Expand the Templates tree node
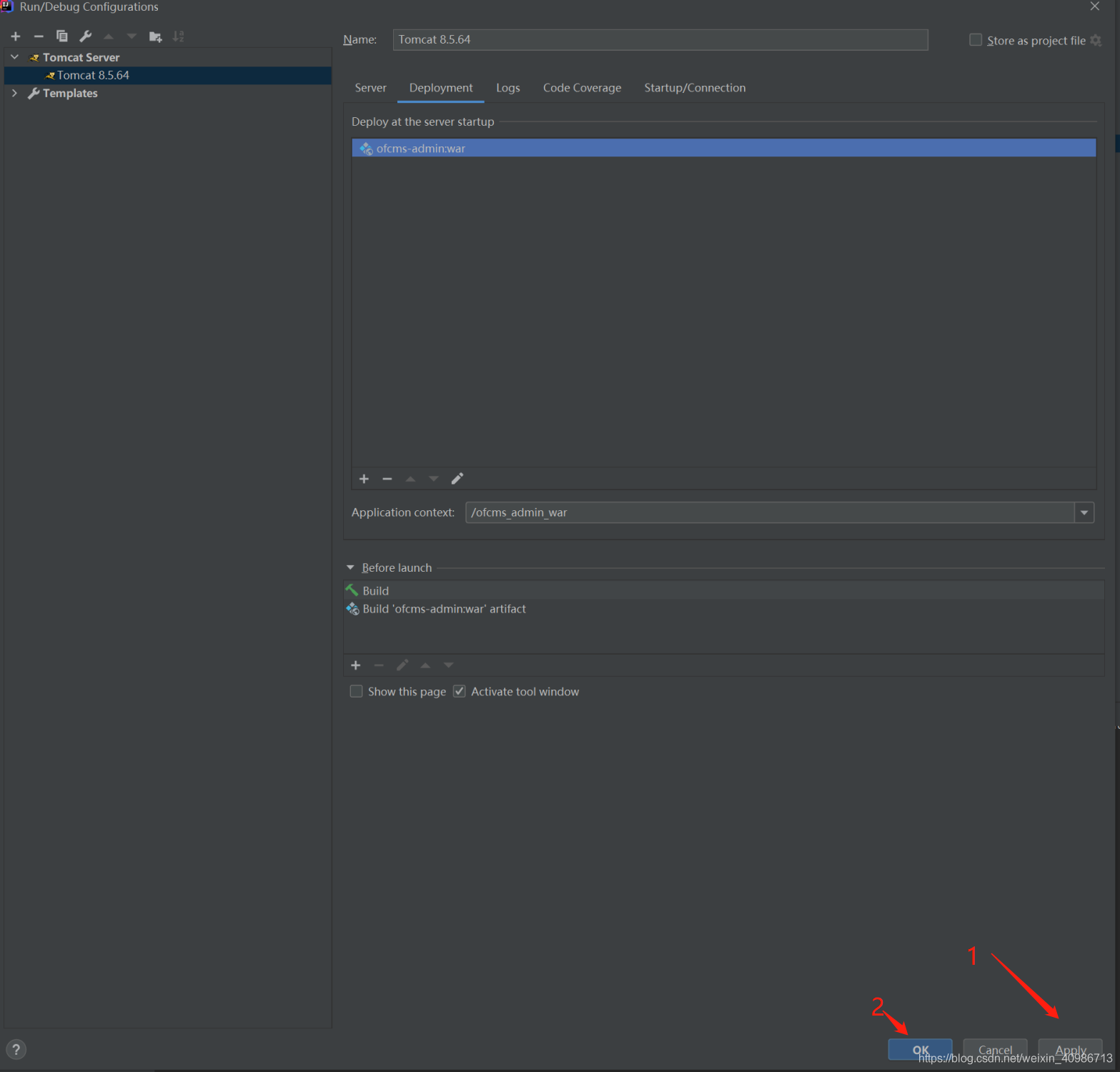 pos(14,93)
